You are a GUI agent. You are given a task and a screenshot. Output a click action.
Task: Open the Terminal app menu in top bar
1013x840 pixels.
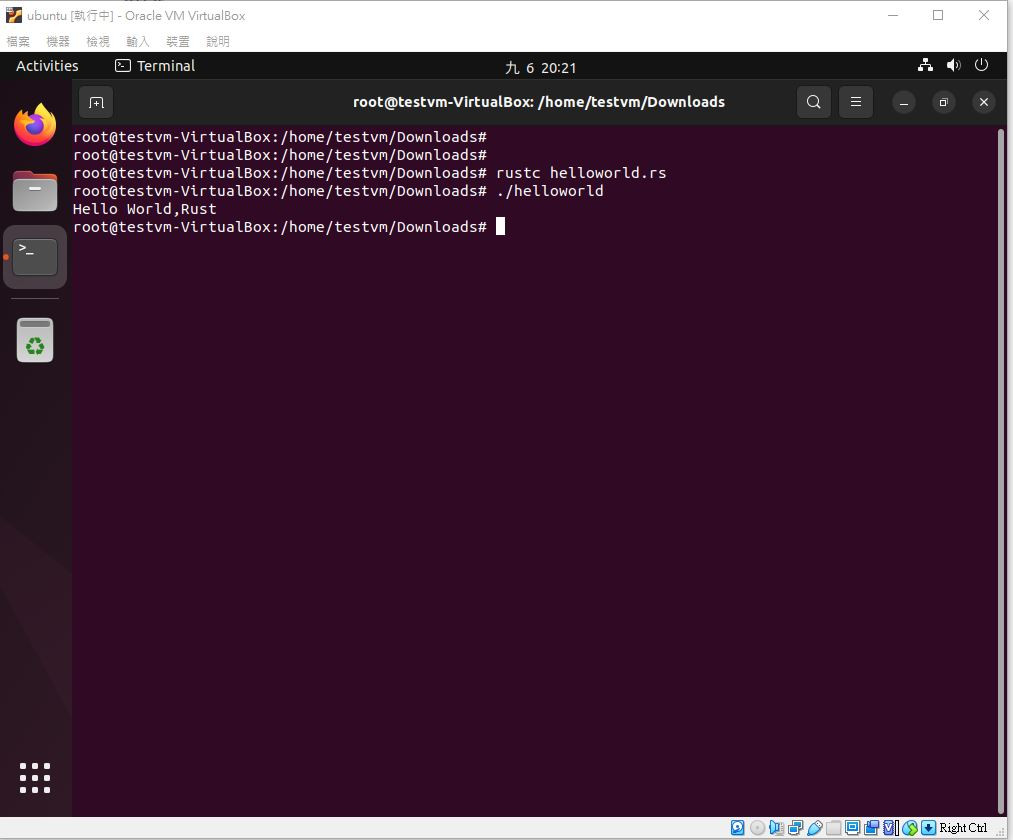tap(155, 66)
